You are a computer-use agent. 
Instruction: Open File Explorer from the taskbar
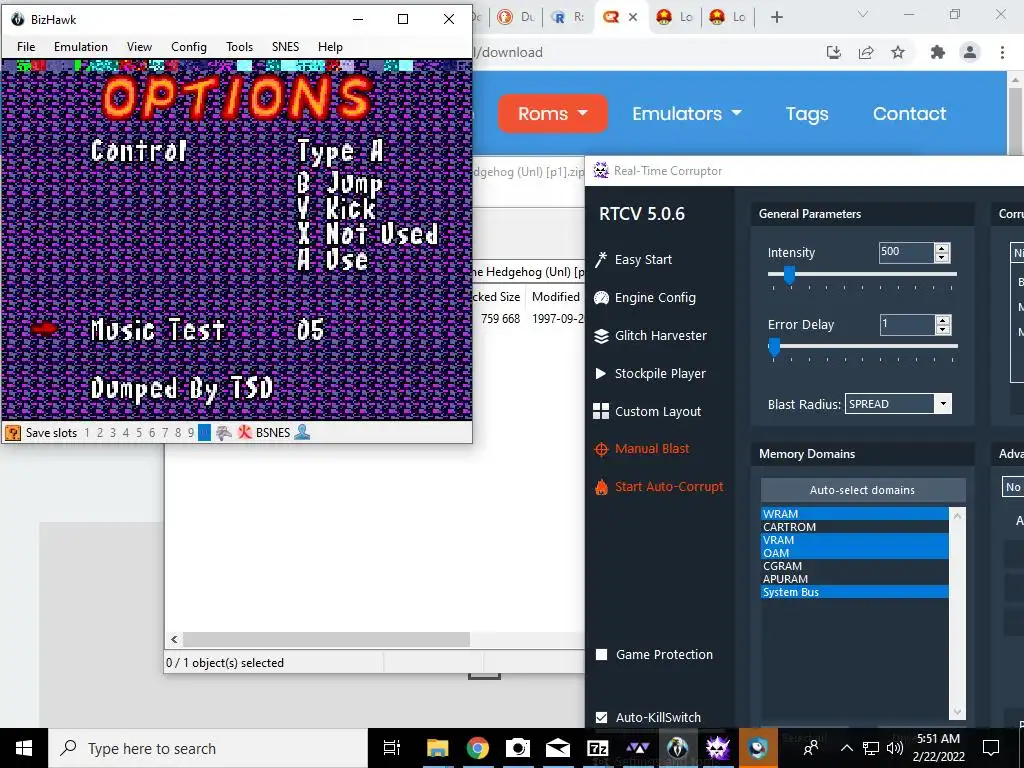(438, 748)
